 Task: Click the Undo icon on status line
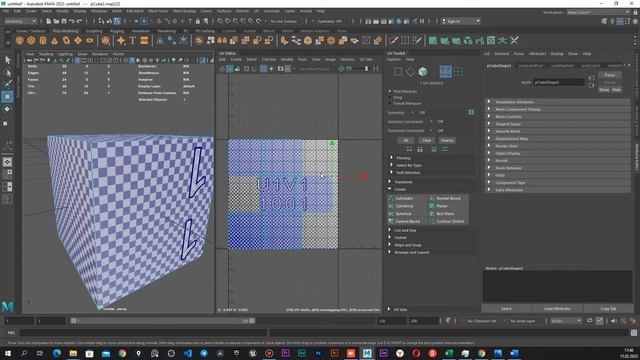(72, 21)
